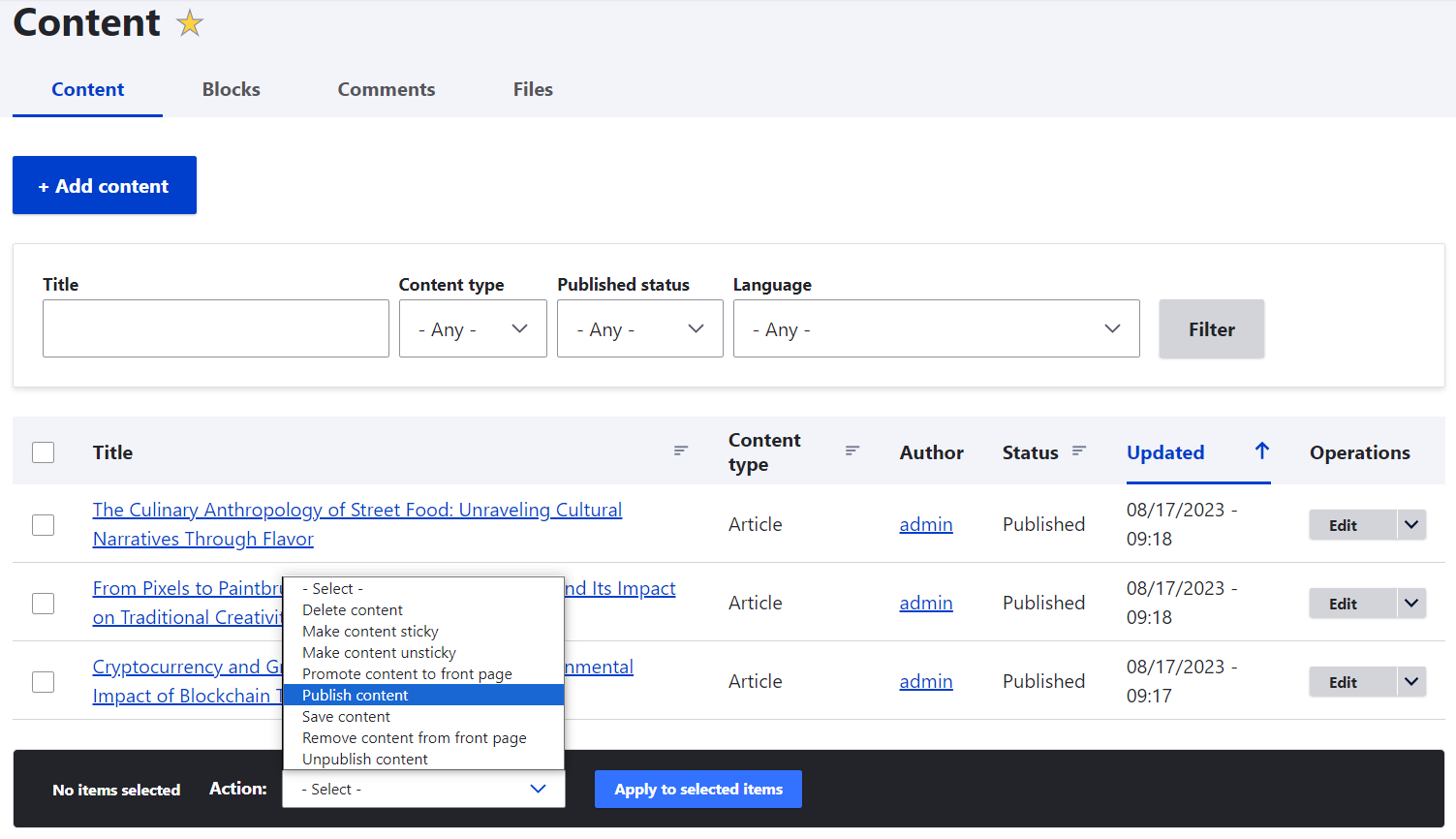Click the sort icon in Title column header

[x=681, y=451]
